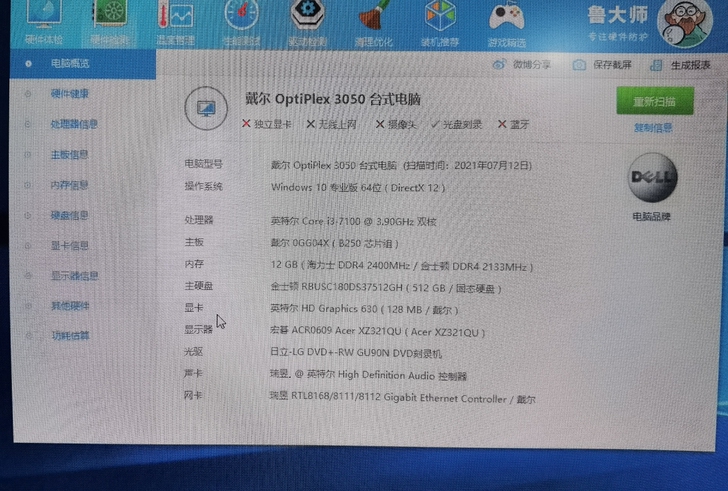Click the 微博分享 text link
This screenshot has width=728, height=491.
tap(532, 65)
